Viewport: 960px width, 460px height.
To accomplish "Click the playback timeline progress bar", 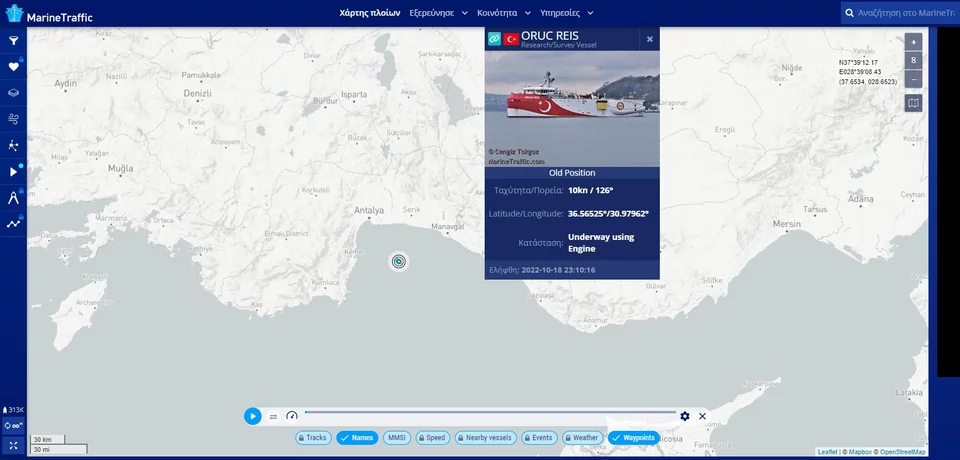I will tap(490, 412).
